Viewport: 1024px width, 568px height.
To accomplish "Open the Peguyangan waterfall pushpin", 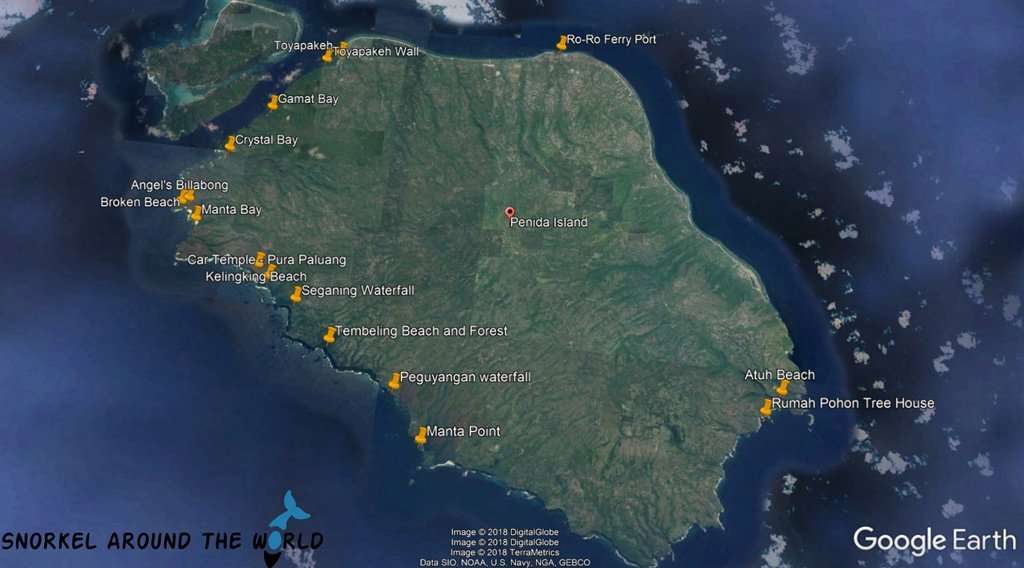I will point(394,380).
